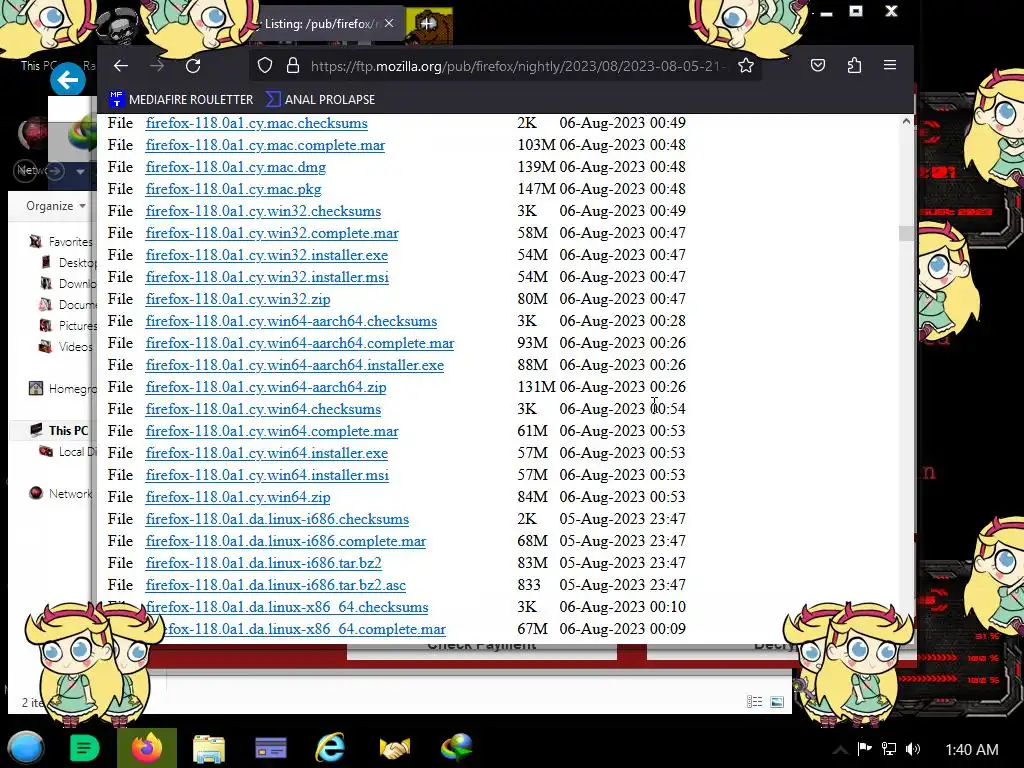Open firefox-118.0a1.cy.win64.installer.msi link
The width and height of the screenshot is (1024, 768).
(267, 475)
